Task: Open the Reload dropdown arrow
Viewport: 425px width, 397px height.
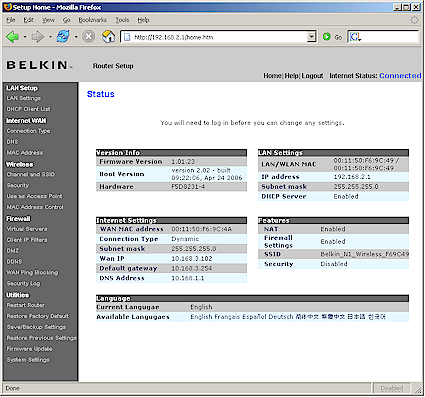Action: [x=76, y=37]
